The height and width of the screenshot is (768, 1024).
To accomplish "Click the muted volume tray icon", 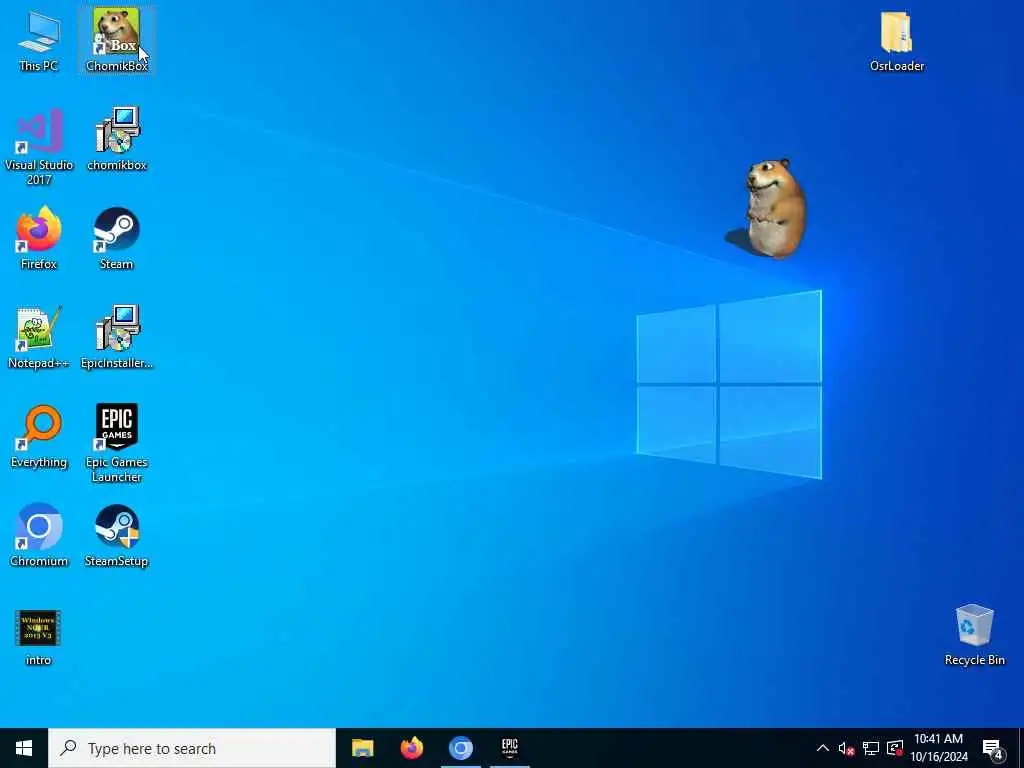I will pos(846,748).
